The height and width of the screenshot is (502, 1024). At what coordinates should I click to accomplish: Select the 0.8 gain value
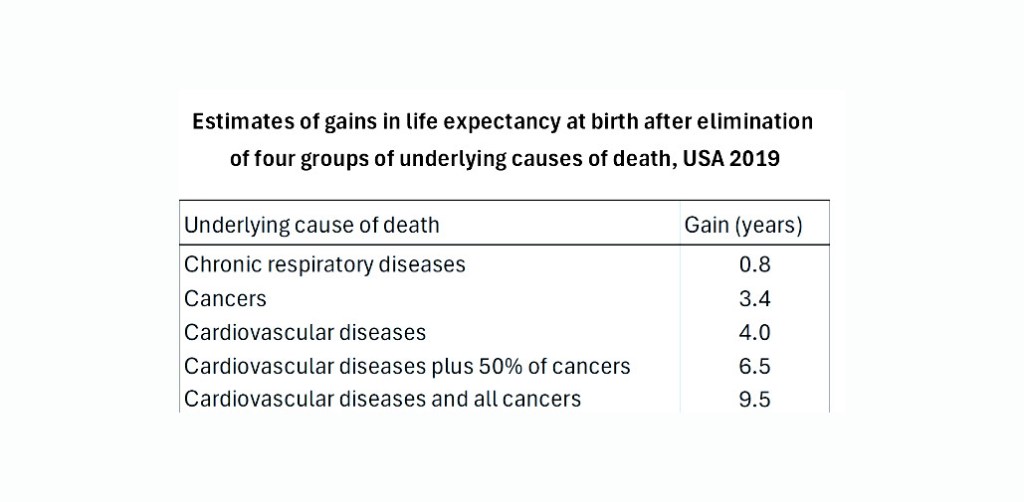(x=755, y=265)
